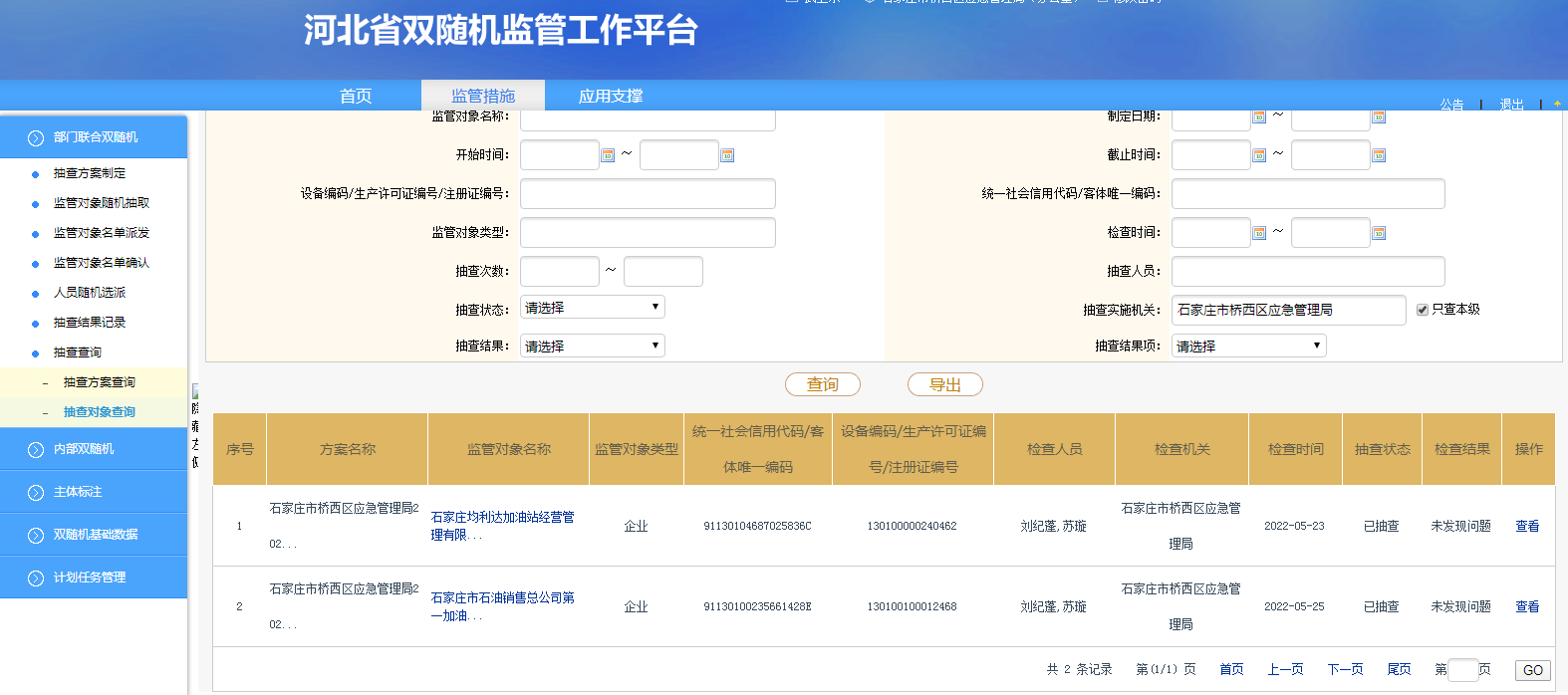Open 监管对象名单派发 in sidebar
This screenshot has height=695, width=1568.
(x=102, y=233)
